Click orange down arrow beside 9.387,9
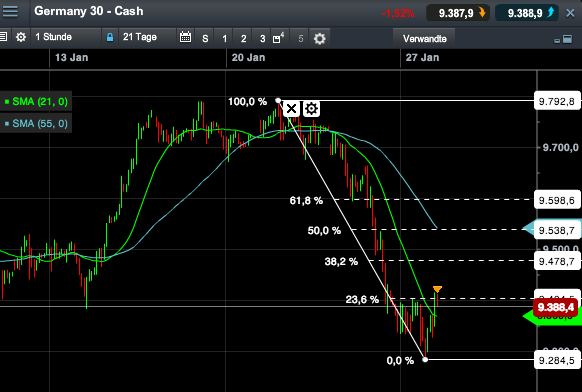 point(482,13)
